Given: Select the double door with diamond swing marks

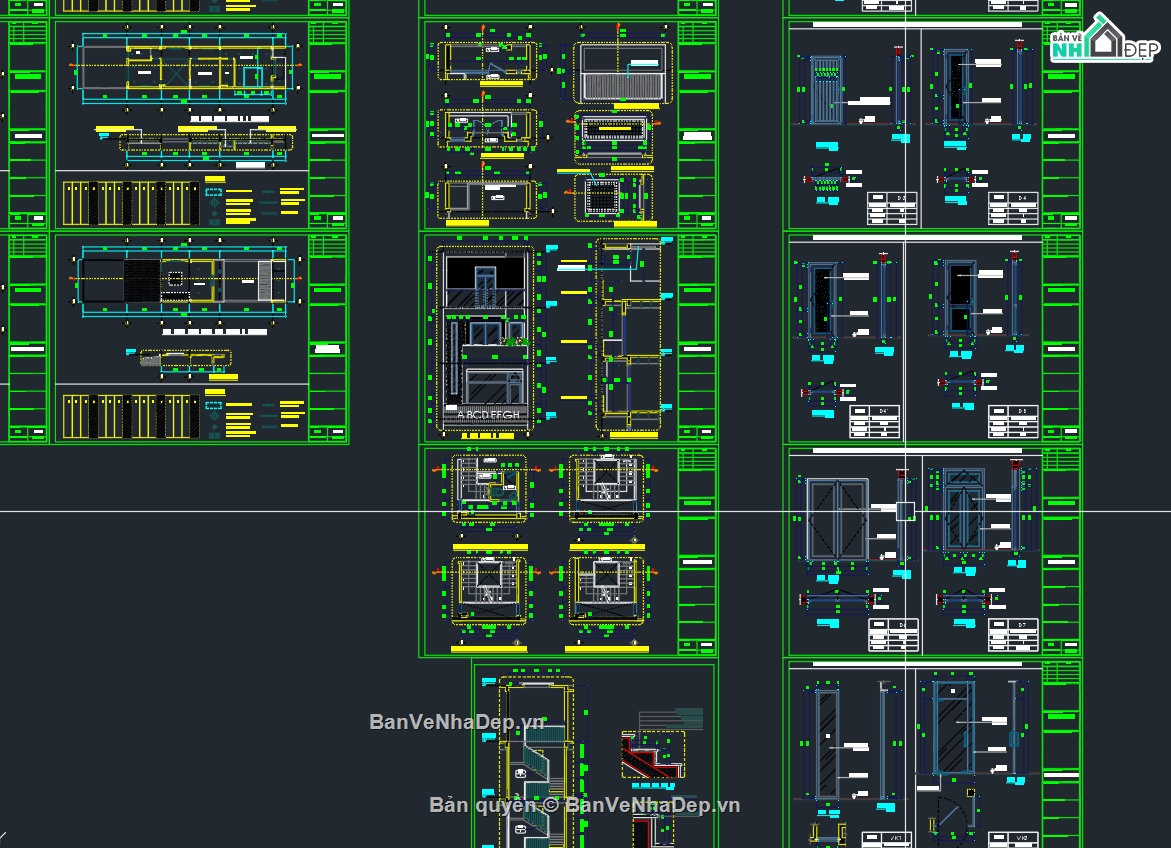Looking at the screenshot, I should click(837, 520).
